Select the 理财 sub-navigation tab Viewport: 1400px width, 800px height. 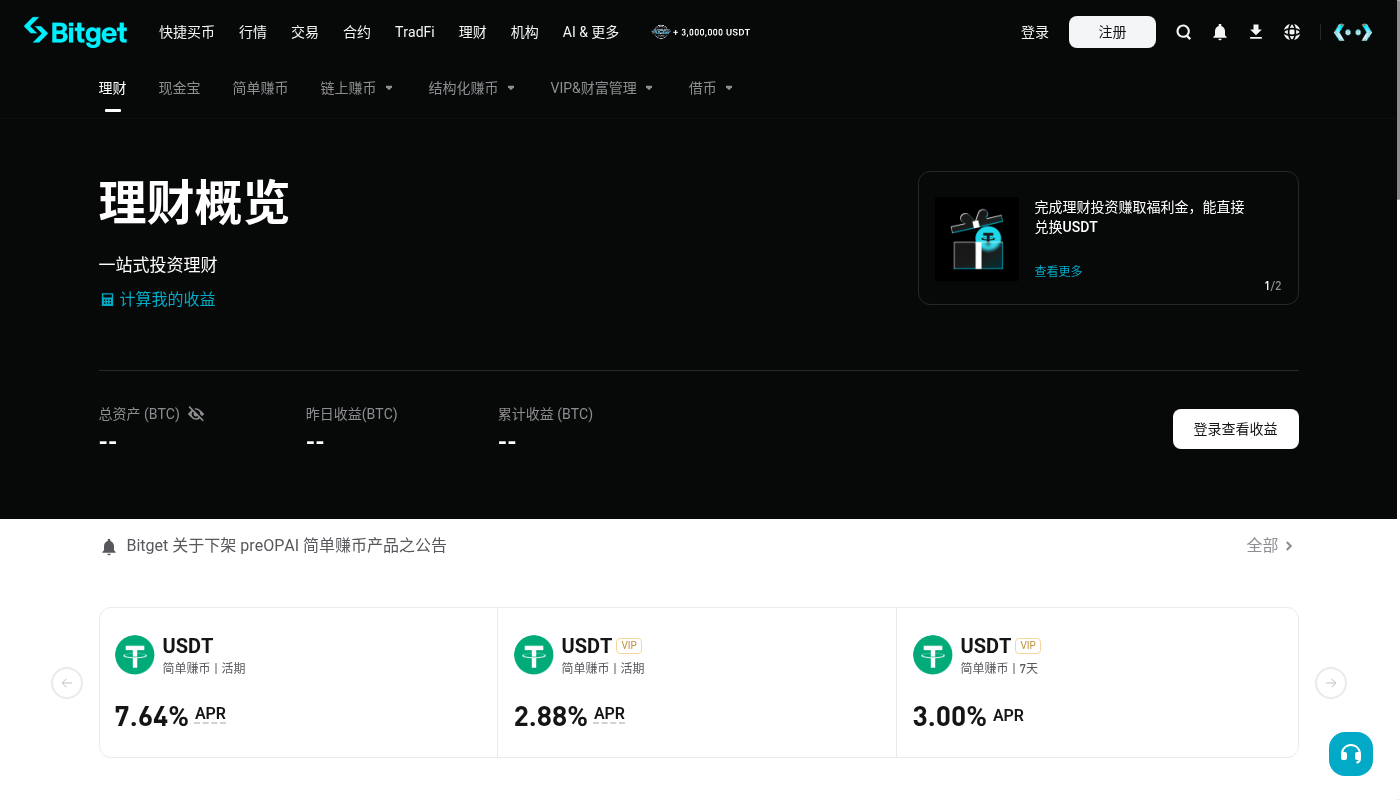113,88
